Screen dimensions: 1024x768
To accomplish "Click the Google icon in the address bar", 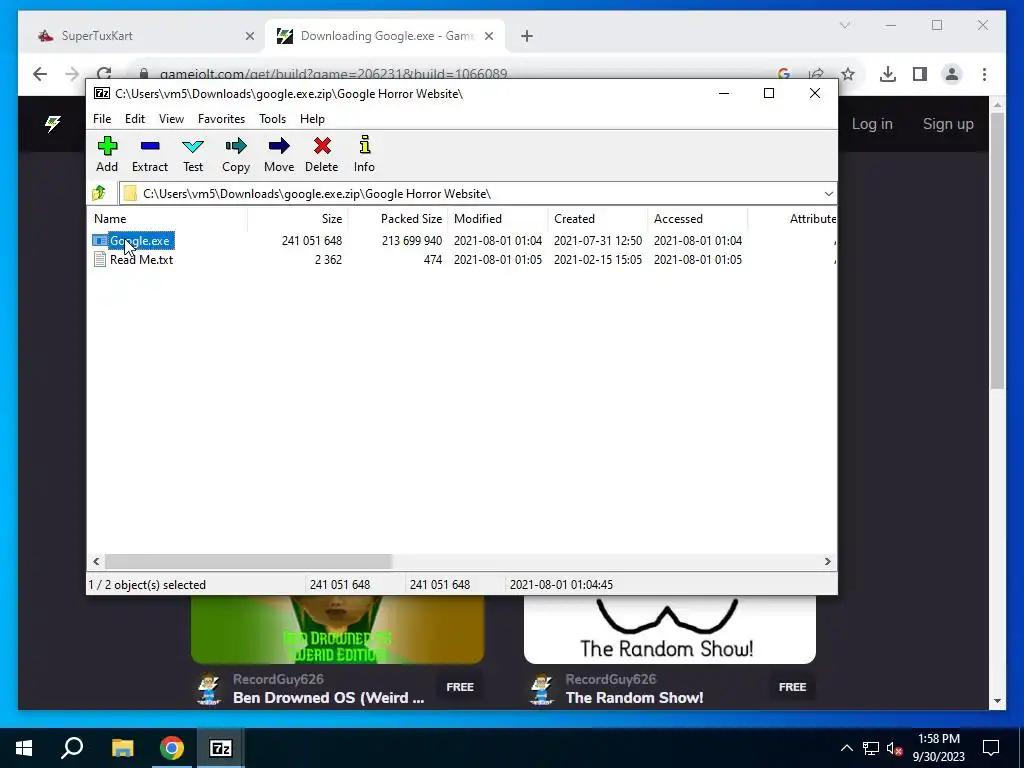I will coord(784,74).
